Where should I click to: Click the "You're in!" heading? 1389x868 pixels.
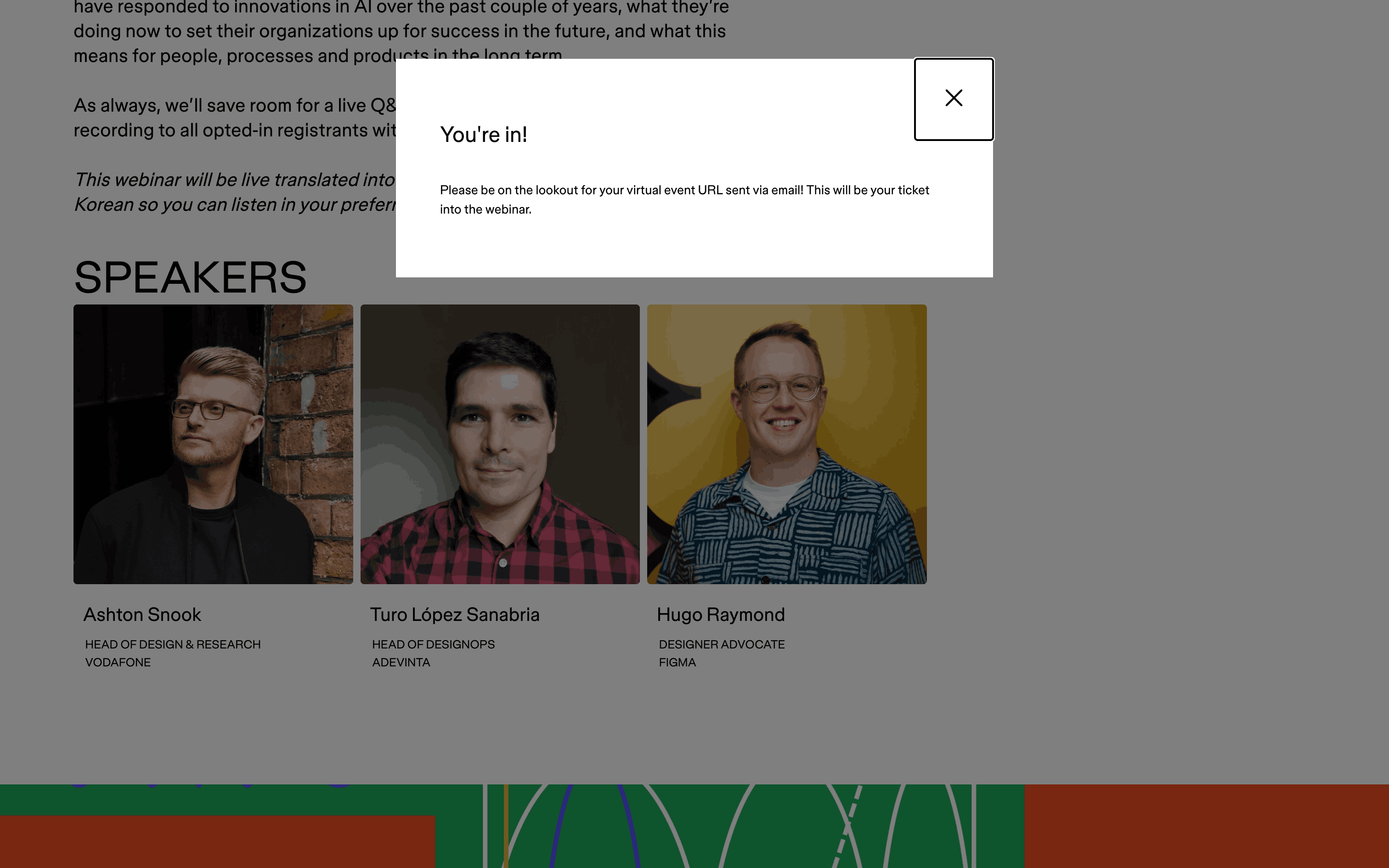[483, 135]
